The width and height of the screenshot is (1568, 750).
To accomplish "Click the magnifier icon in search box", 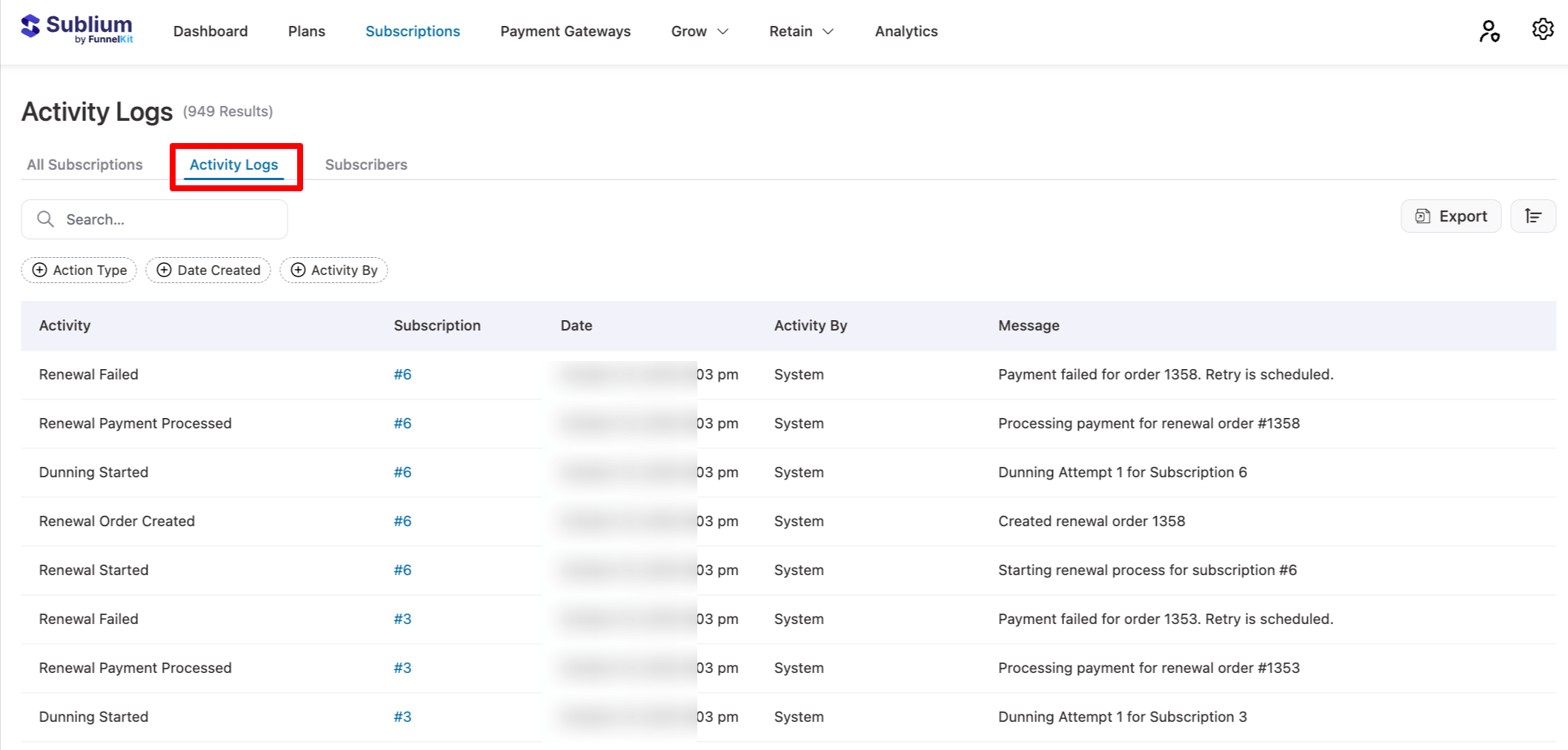I will pyautogui.click(x=46, y=219).
